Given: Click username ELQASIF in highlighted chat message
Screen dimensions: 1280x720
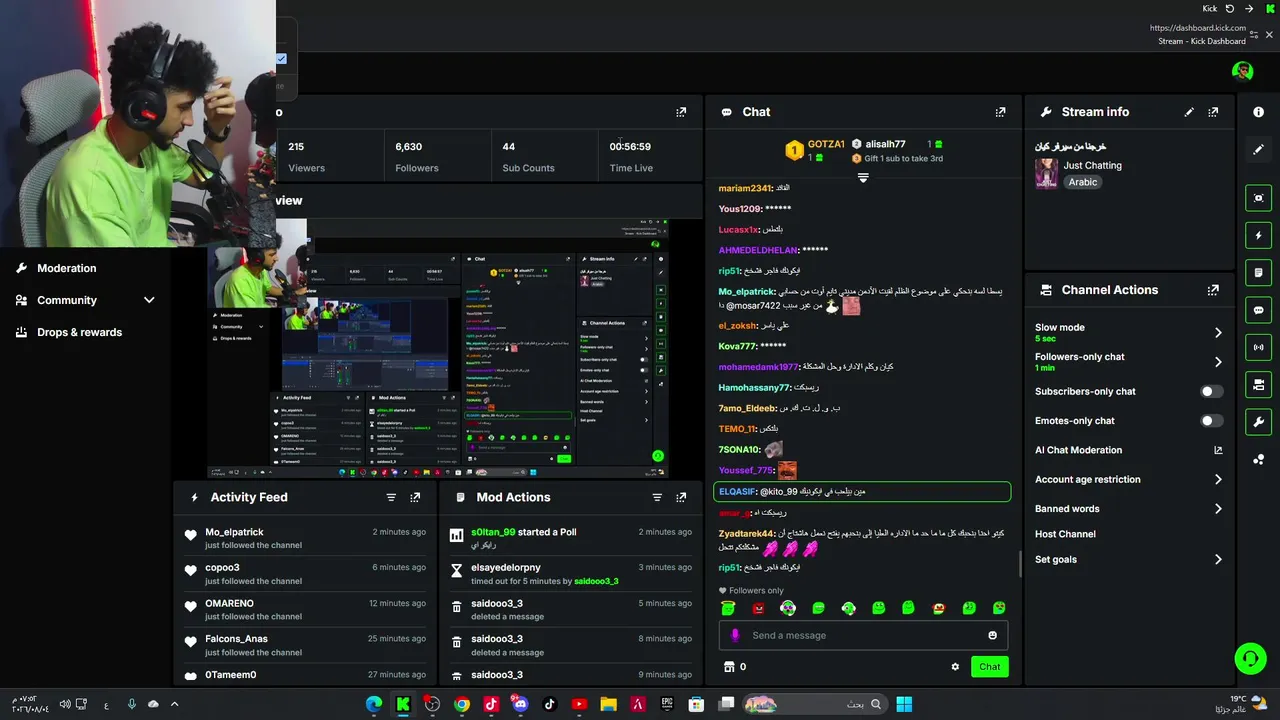Looking at the screenshot, I should click(x=737, y=492).
